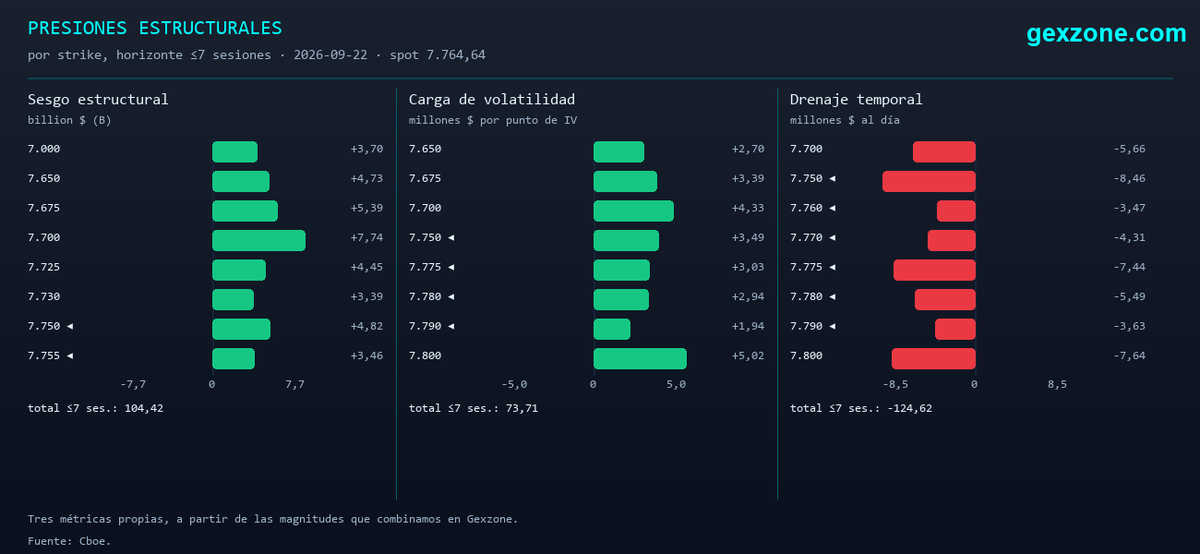Click the arrow beside 7.790 in Carga de volatilidad
1200x554 pixels.
451,326
